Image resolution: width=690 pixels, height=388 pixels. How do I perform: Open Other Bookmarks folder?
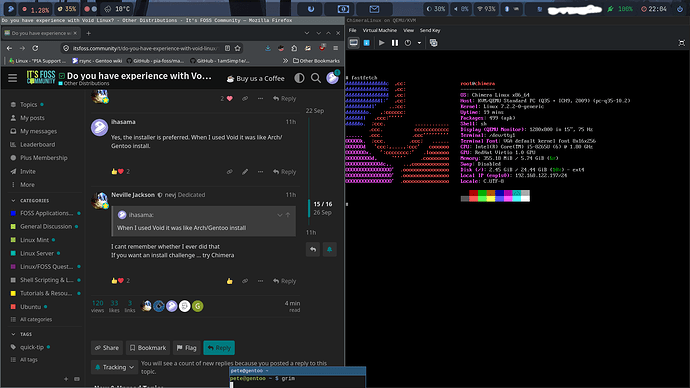[316, 61]
